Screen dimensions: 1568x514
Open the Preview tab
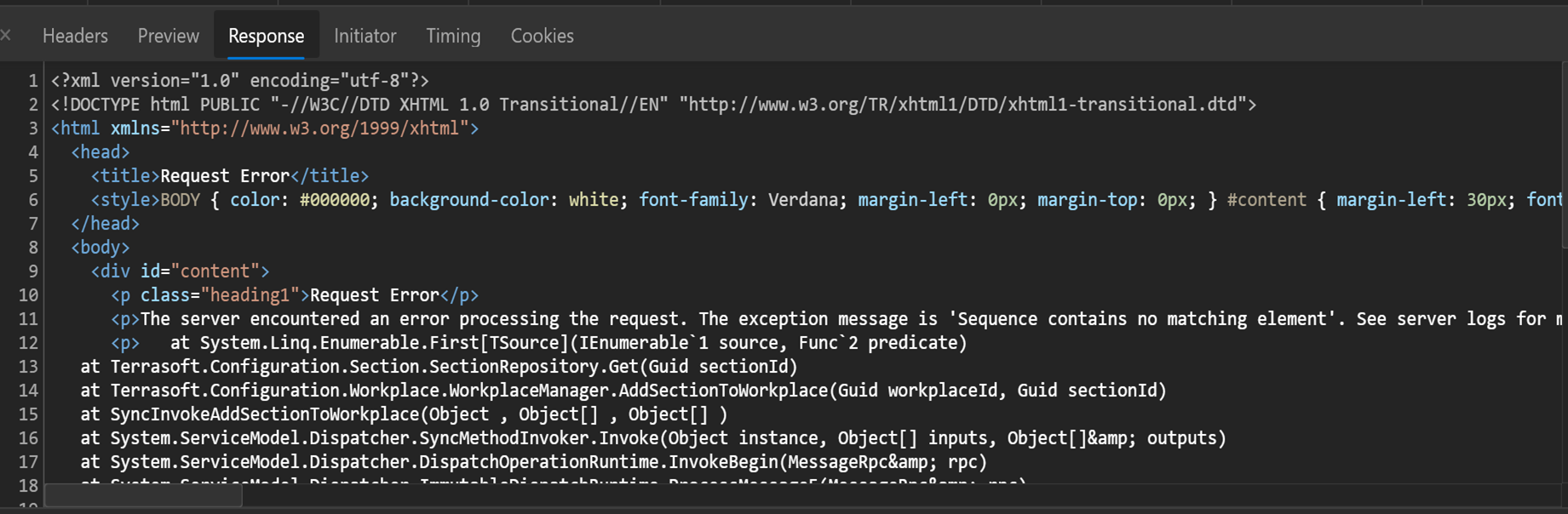[168, 36]
